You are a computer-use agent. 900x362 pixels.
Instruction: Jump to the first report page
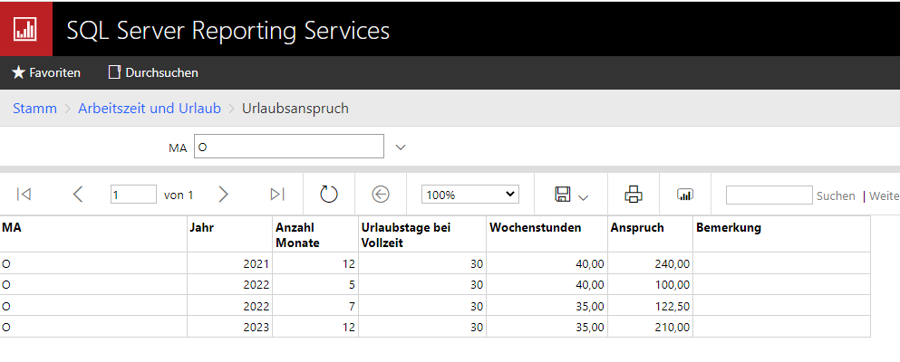(x=24, y=194)
